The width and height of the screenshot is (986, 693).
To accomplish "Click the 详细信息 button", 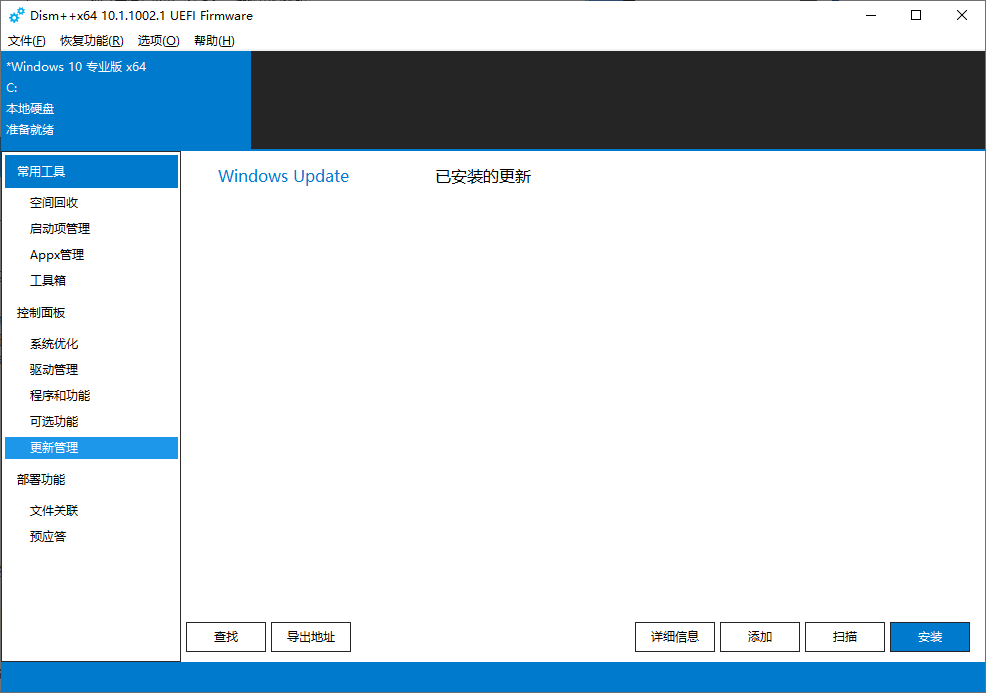I will coord(675,637).
